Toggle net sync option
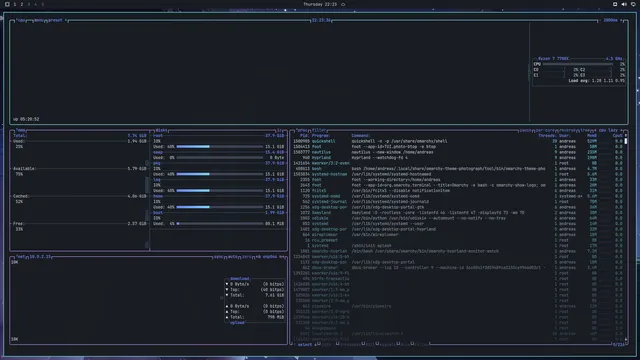This screenshot has height=360, width=640. tap(218, 257)
